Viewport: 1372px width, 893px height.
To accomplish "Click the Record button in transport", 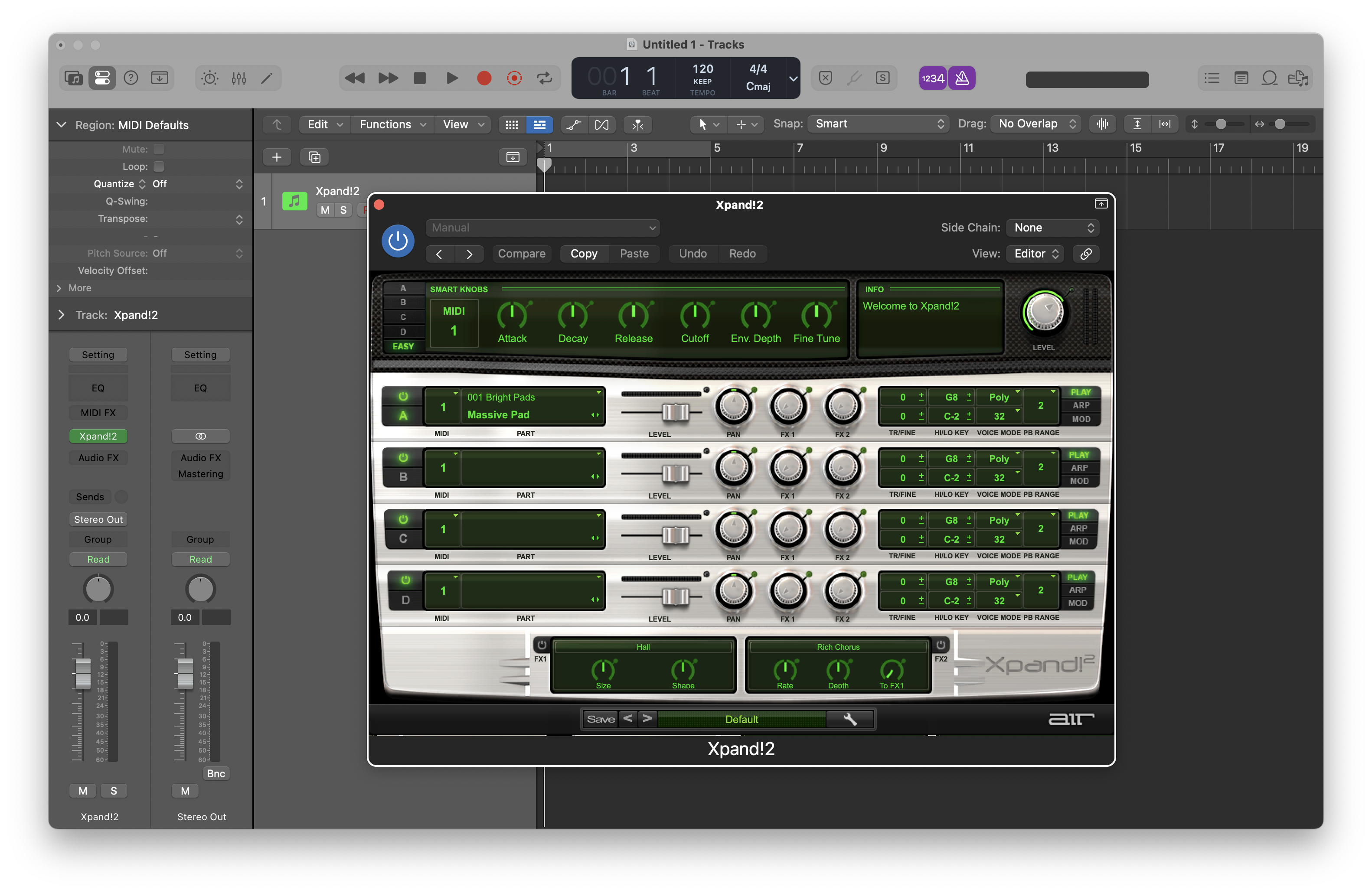I will click(x=483, y=78).
